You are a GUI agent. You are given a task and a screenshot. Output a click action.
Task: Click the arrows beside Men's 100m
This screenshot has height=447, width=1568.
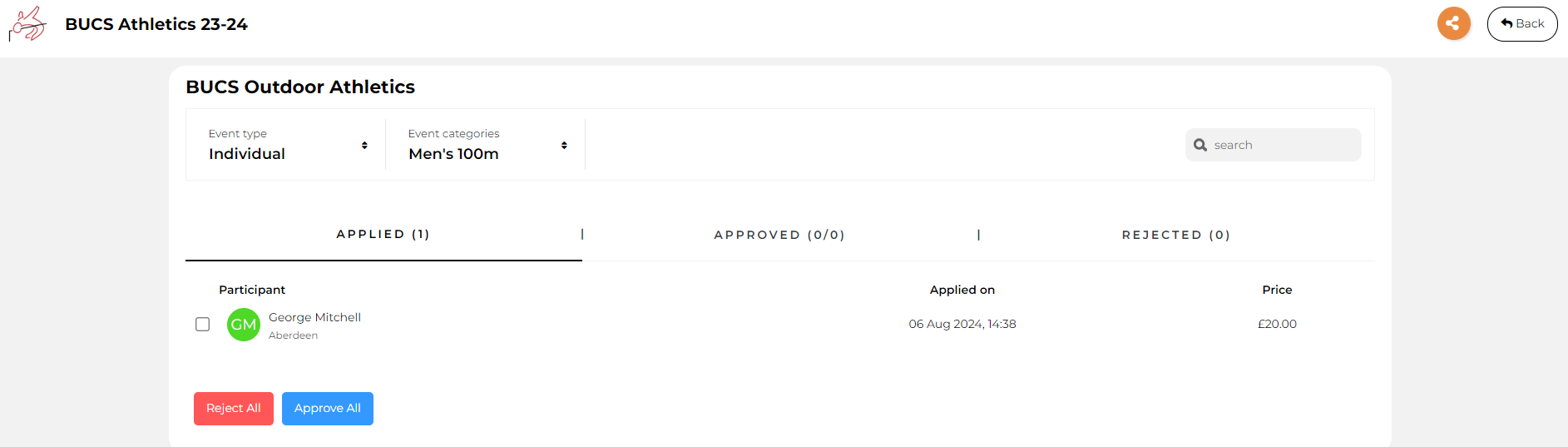(x=564, y=145)
